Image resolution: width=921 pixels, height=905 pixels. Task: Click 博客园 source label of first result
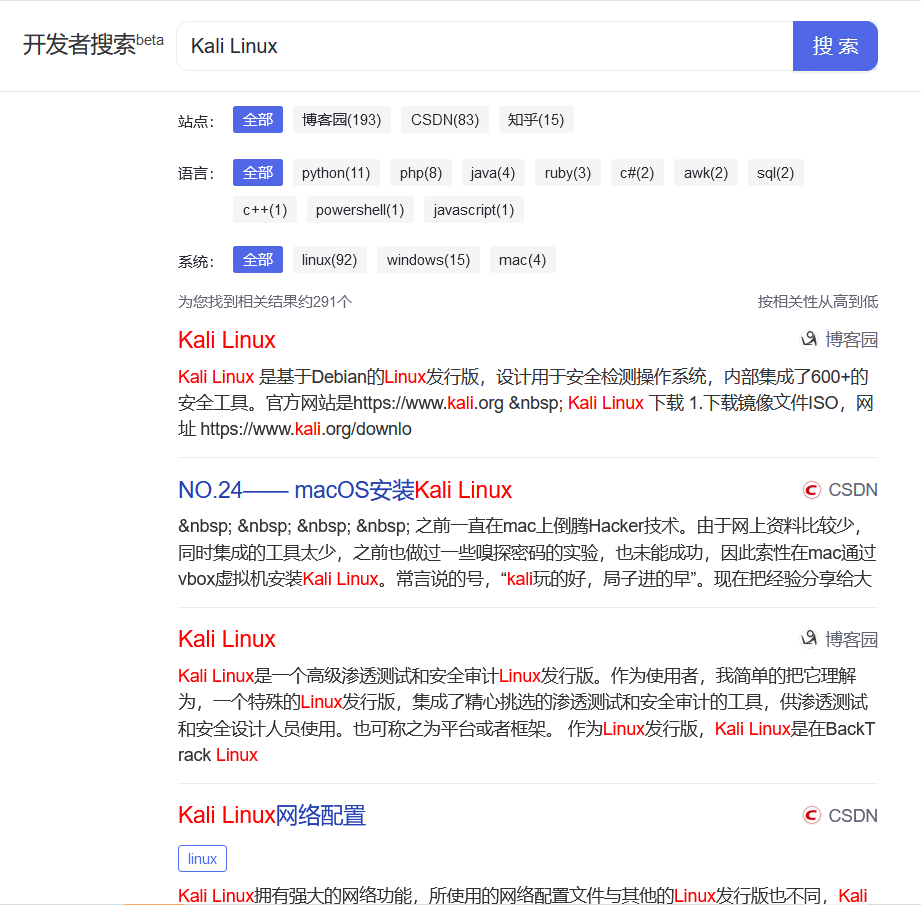tap(852, 339)
